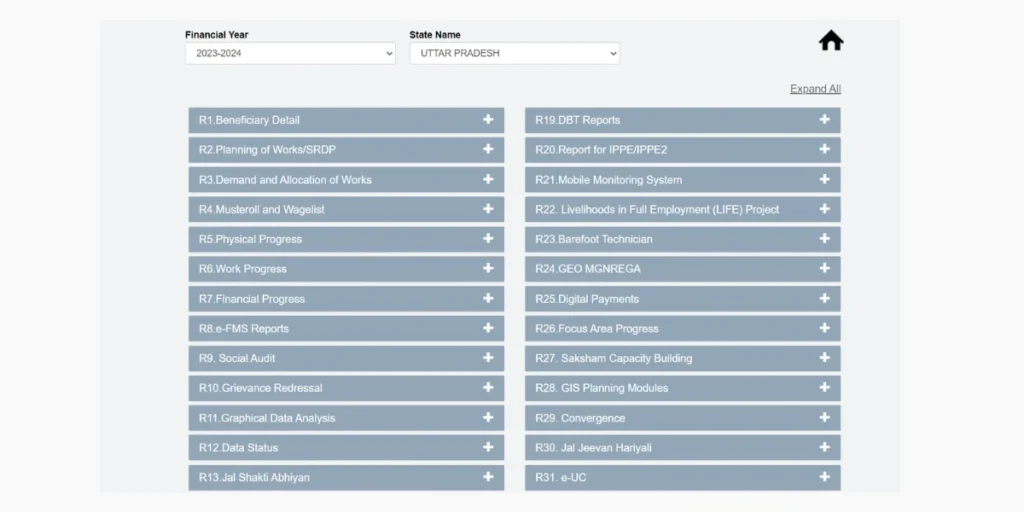The image size is (1024, 512).
Task: Click the Expand All link
Action: (815, 89)
